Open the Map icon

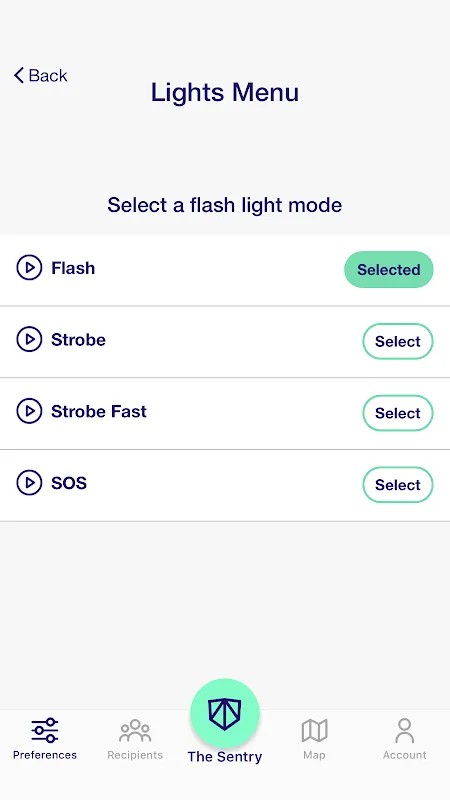coord(314,731)
